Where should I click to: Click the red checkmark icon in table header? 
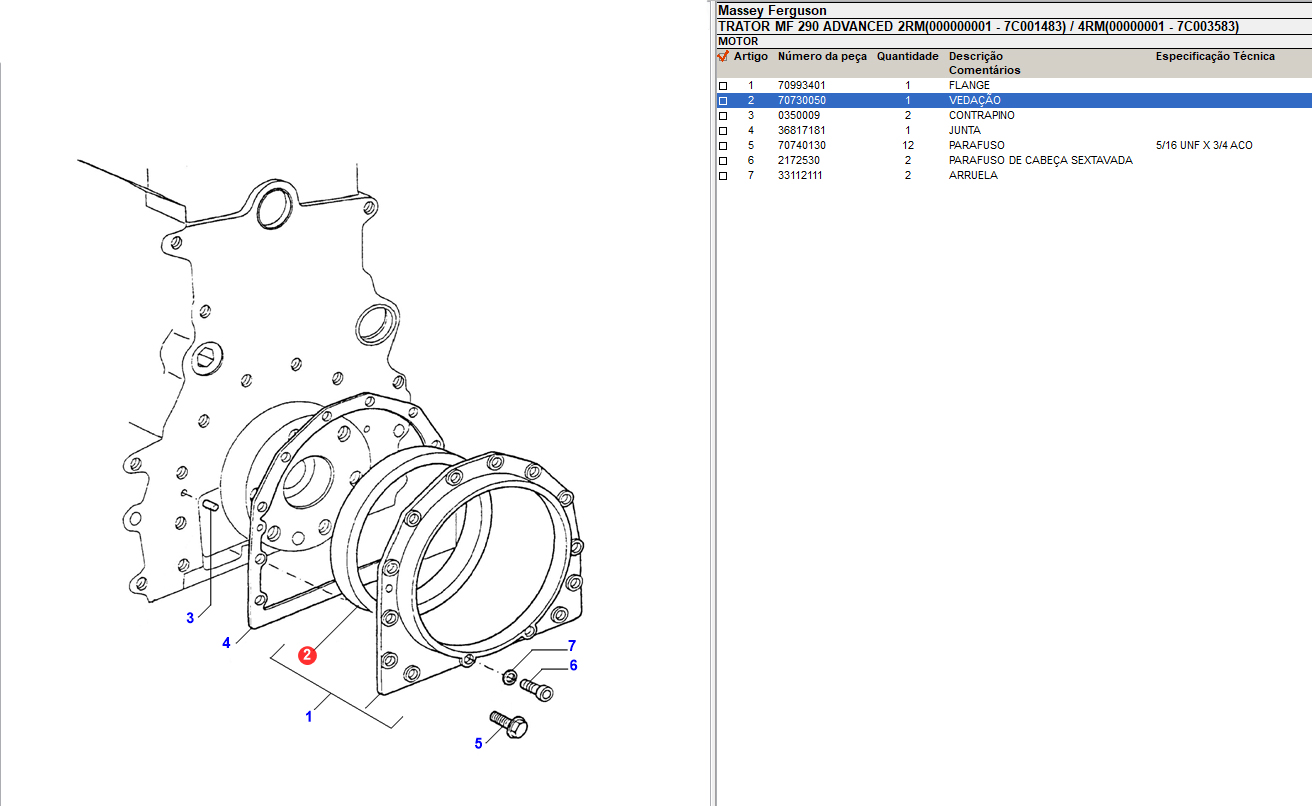(723, 57)
